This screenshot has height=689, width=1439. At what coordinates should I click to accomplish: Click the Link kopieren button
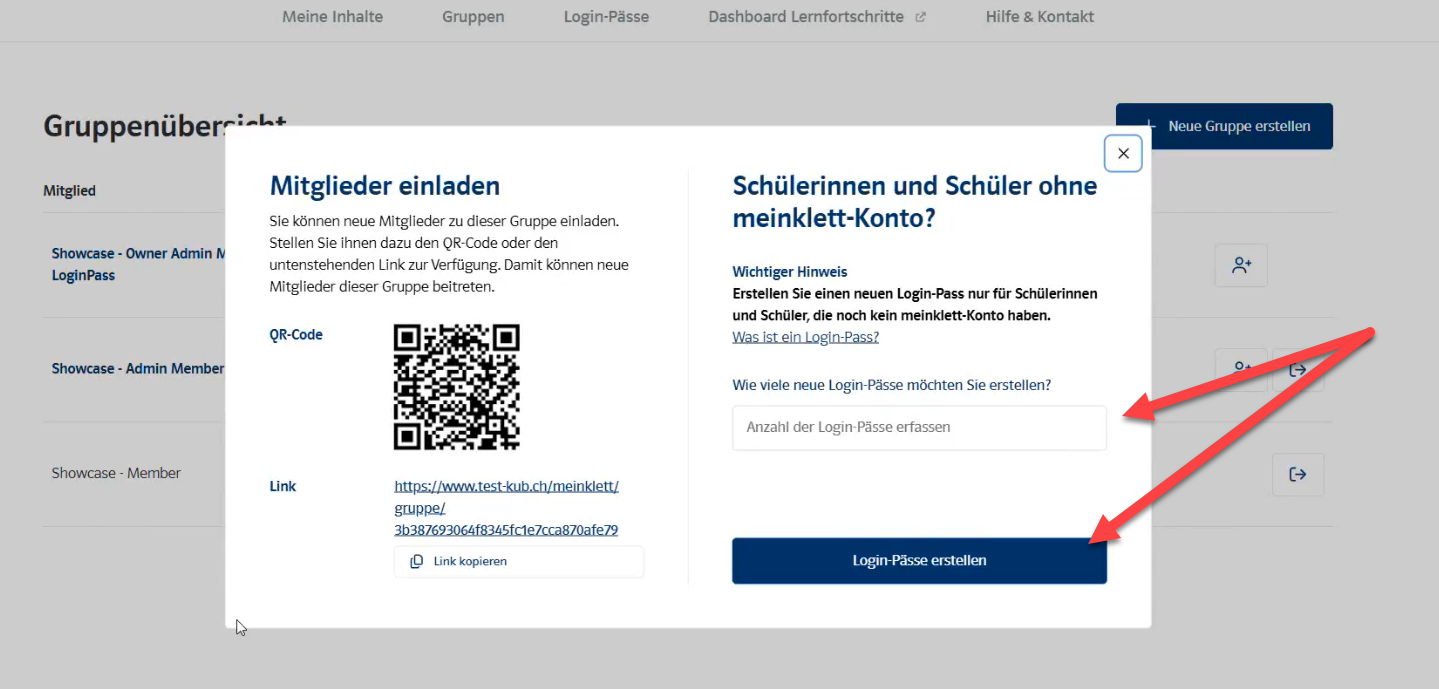click(519, 562)
